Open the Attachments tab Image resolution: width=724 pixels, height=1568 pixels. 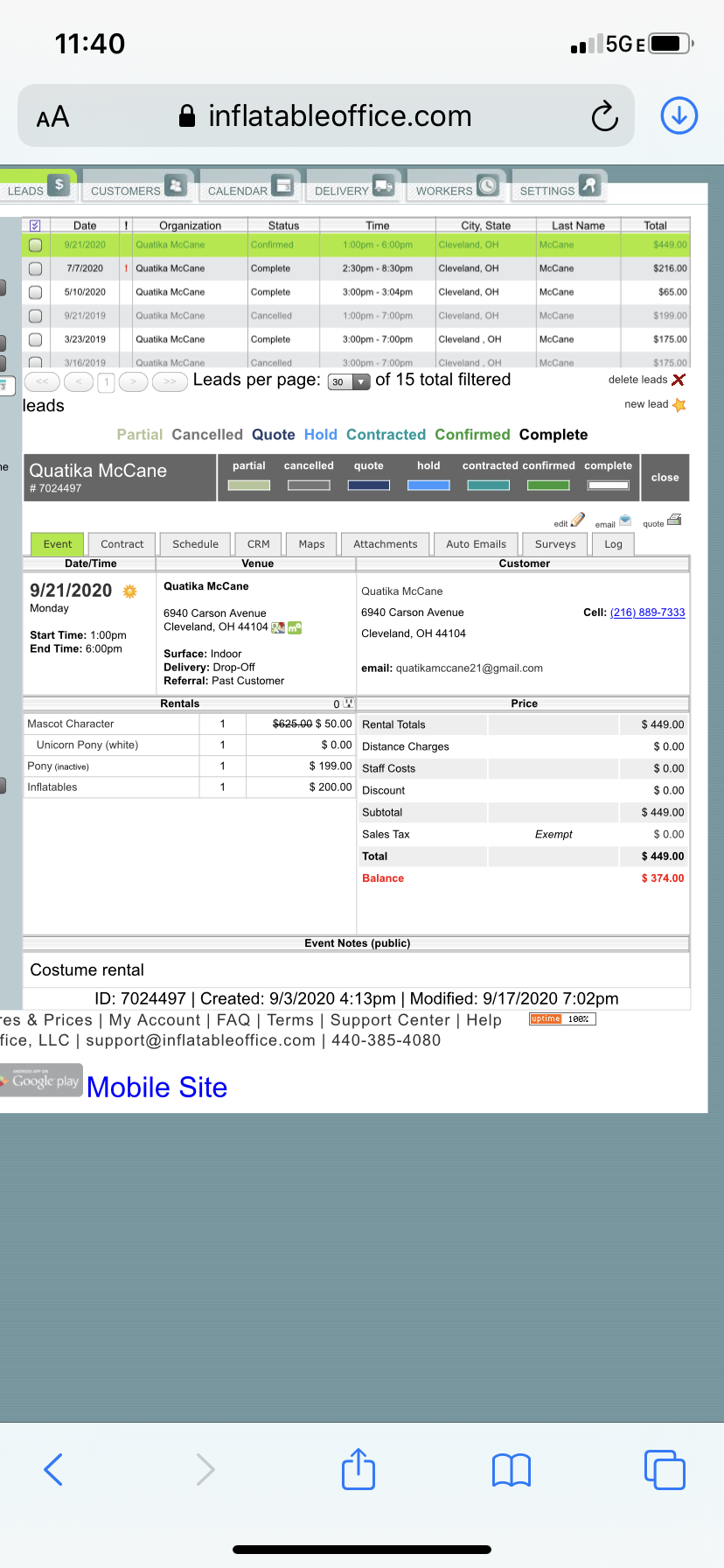pyautogui.click(x=385, y=543)
